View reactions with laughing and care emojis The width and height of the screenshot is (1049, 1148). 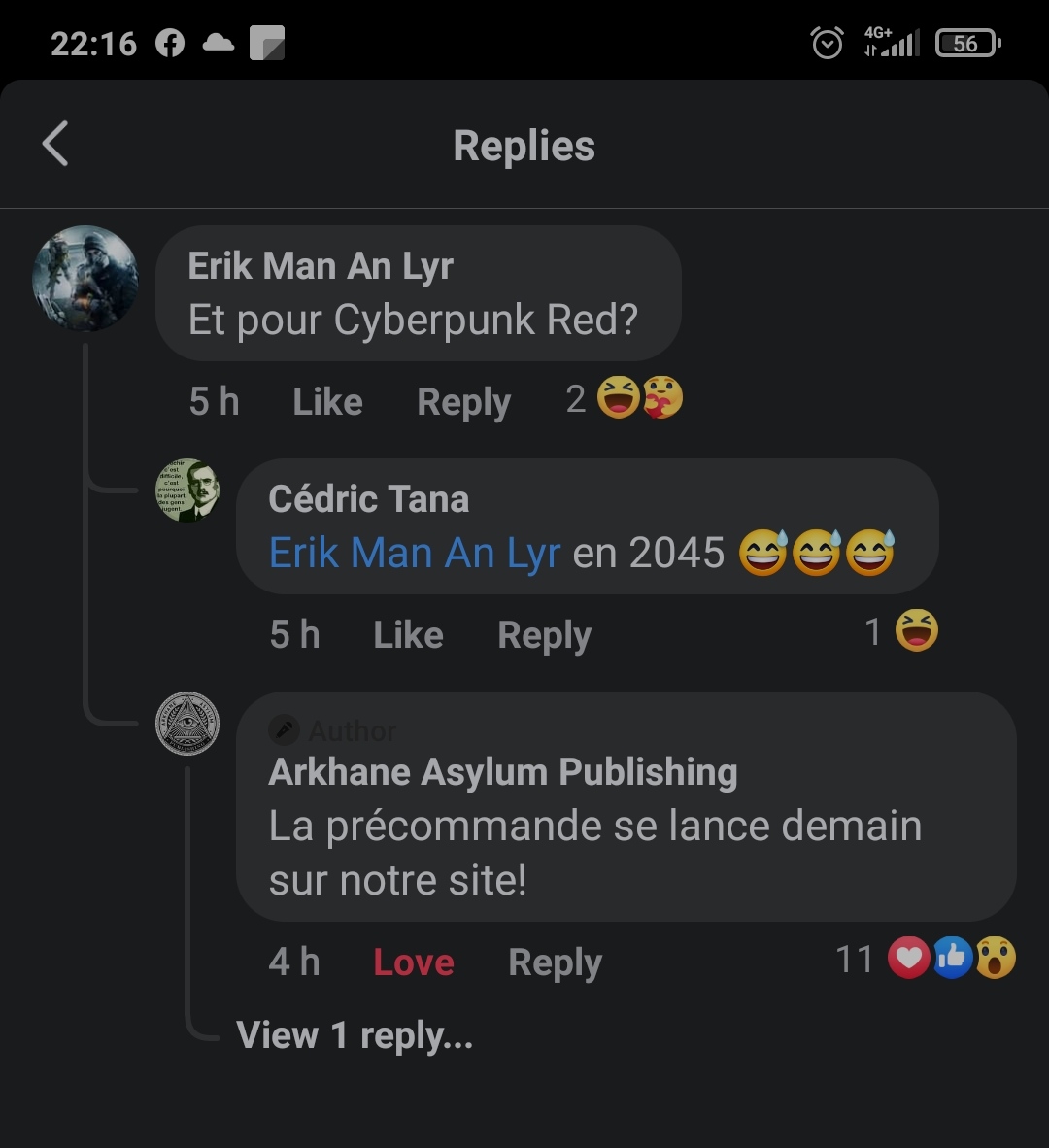point(625,397)
